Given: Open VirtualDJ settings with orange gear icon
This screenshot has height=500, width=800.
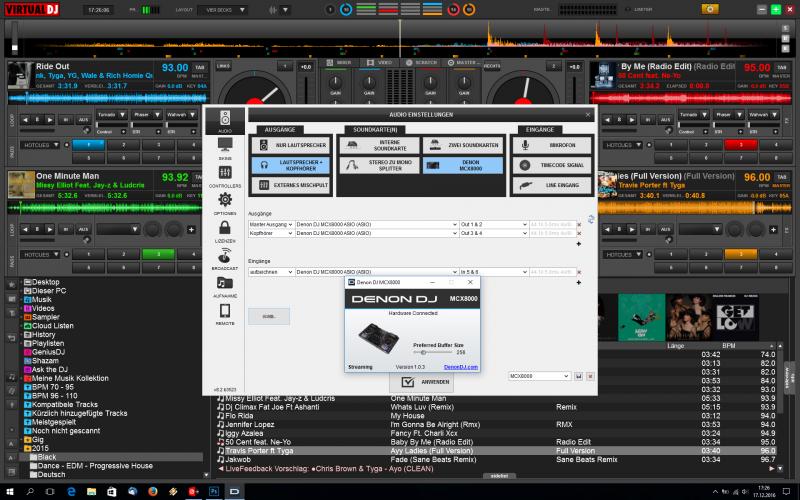Looking at the screenshot, I should click(x=710, y=9).
